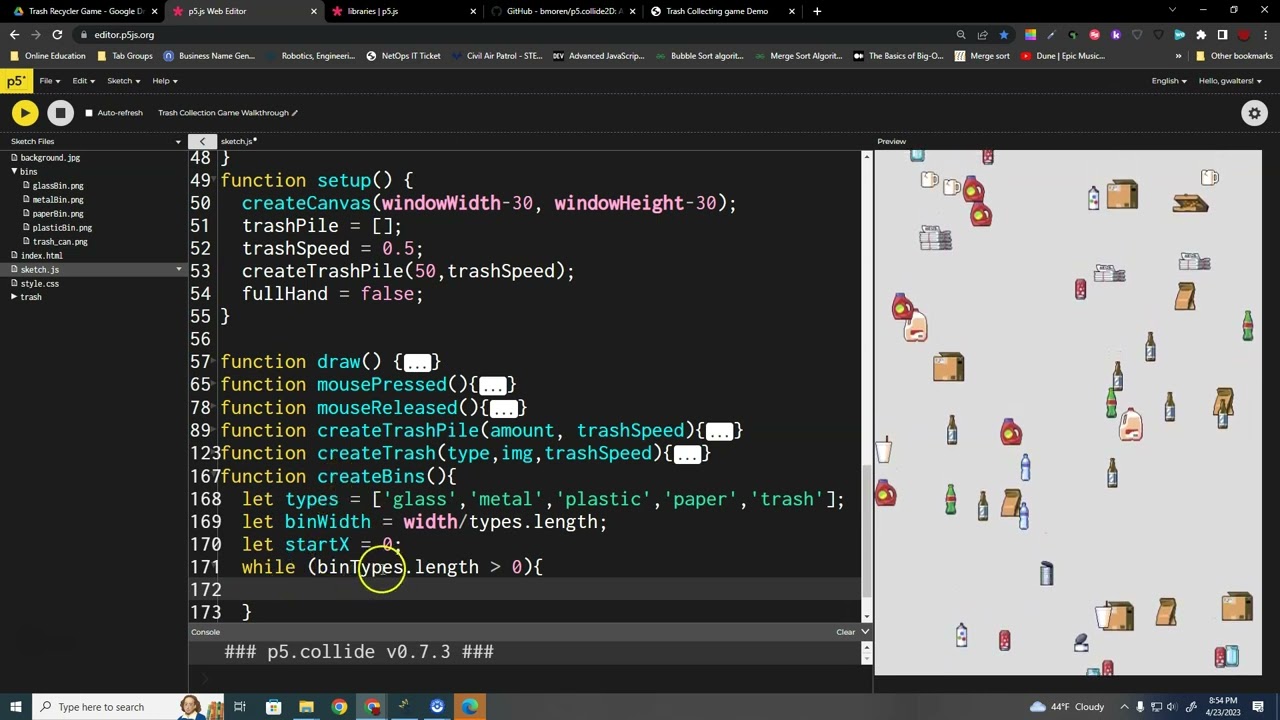Open the Tab Groups bookmark
1280x720 pixels.
(x=125, y=56)
